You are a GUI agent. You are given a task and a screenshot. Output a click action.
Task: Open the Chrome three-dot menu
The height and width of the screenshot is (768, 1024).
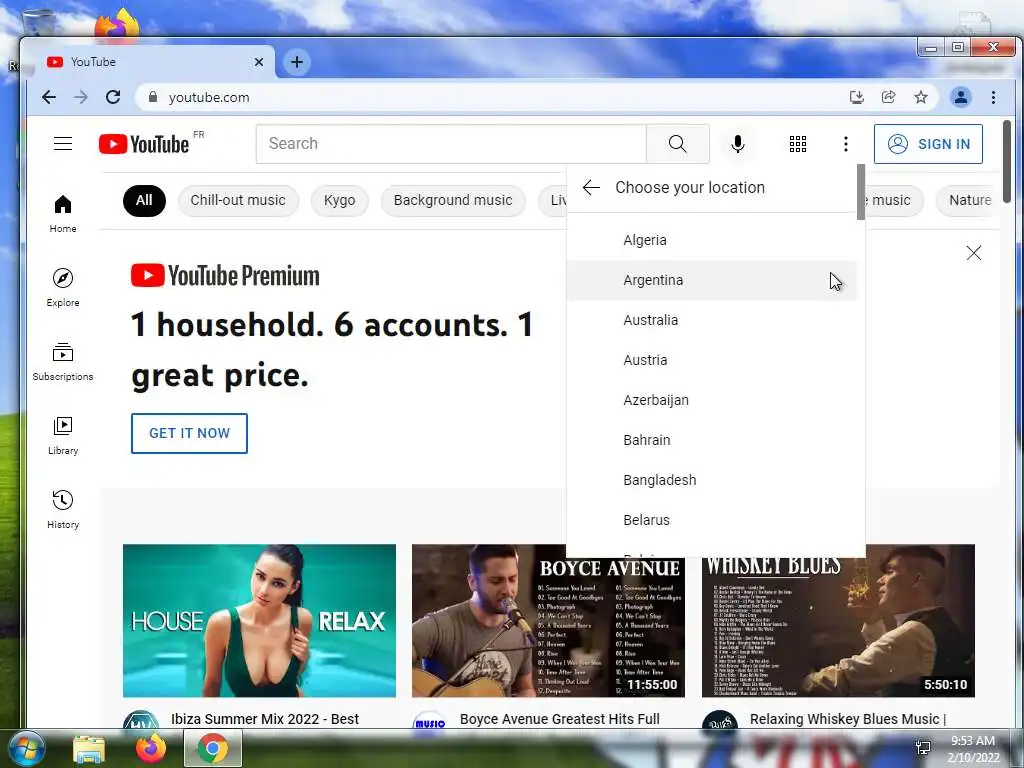click(x=993, y=97)
